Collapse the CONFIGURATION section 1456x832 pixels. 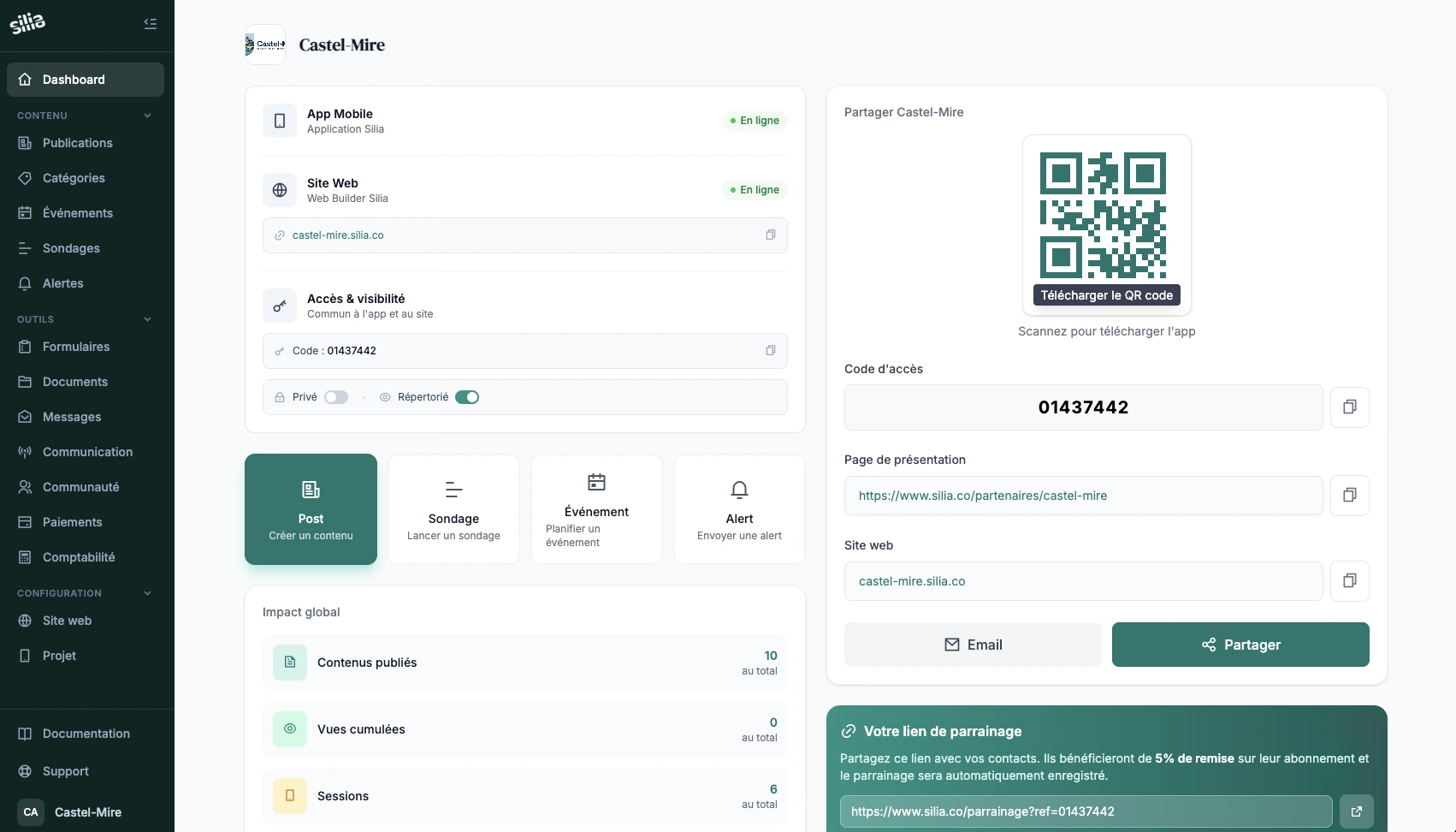click(x=147, y=593)
